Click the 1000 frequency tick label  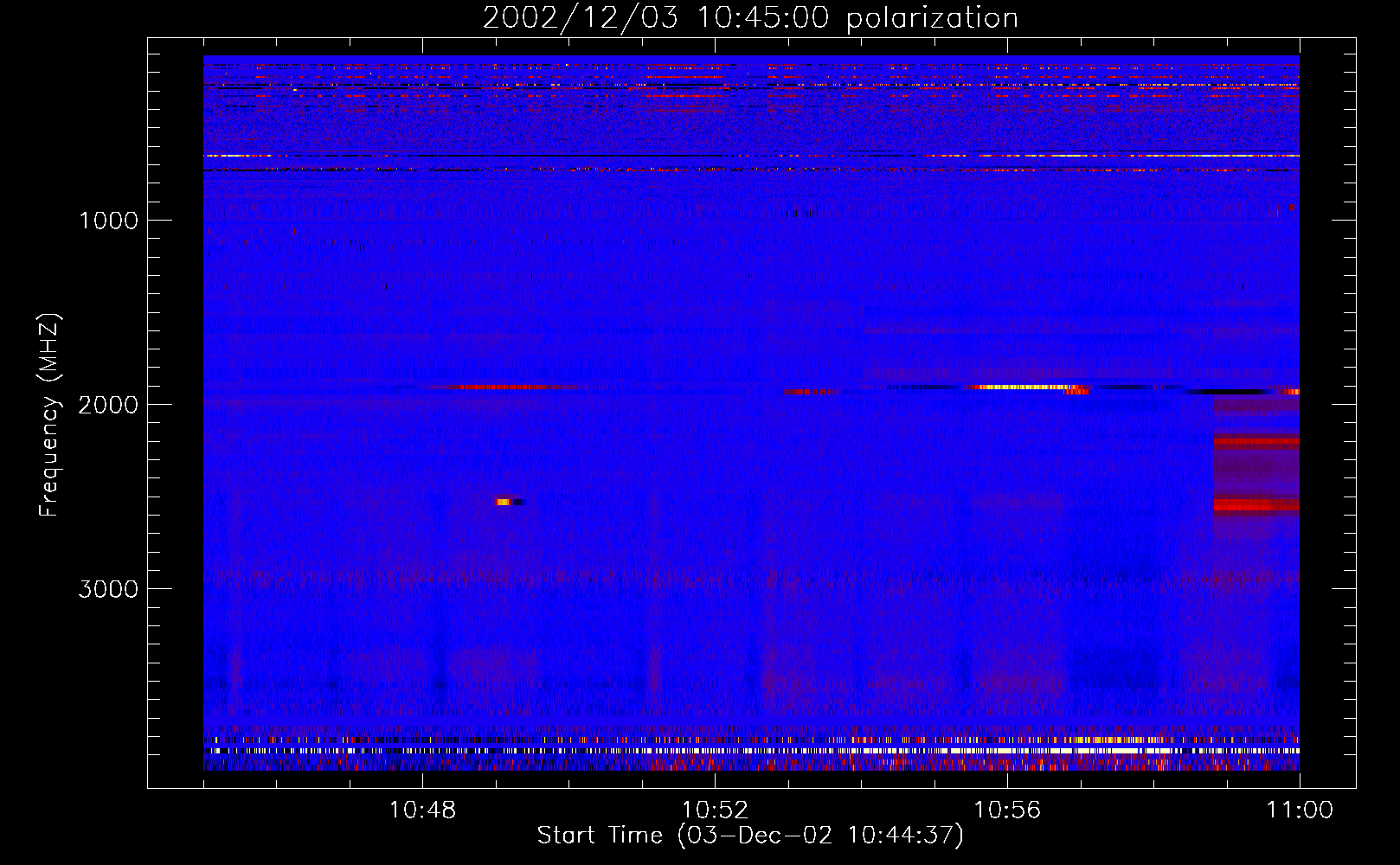point(108,221)
